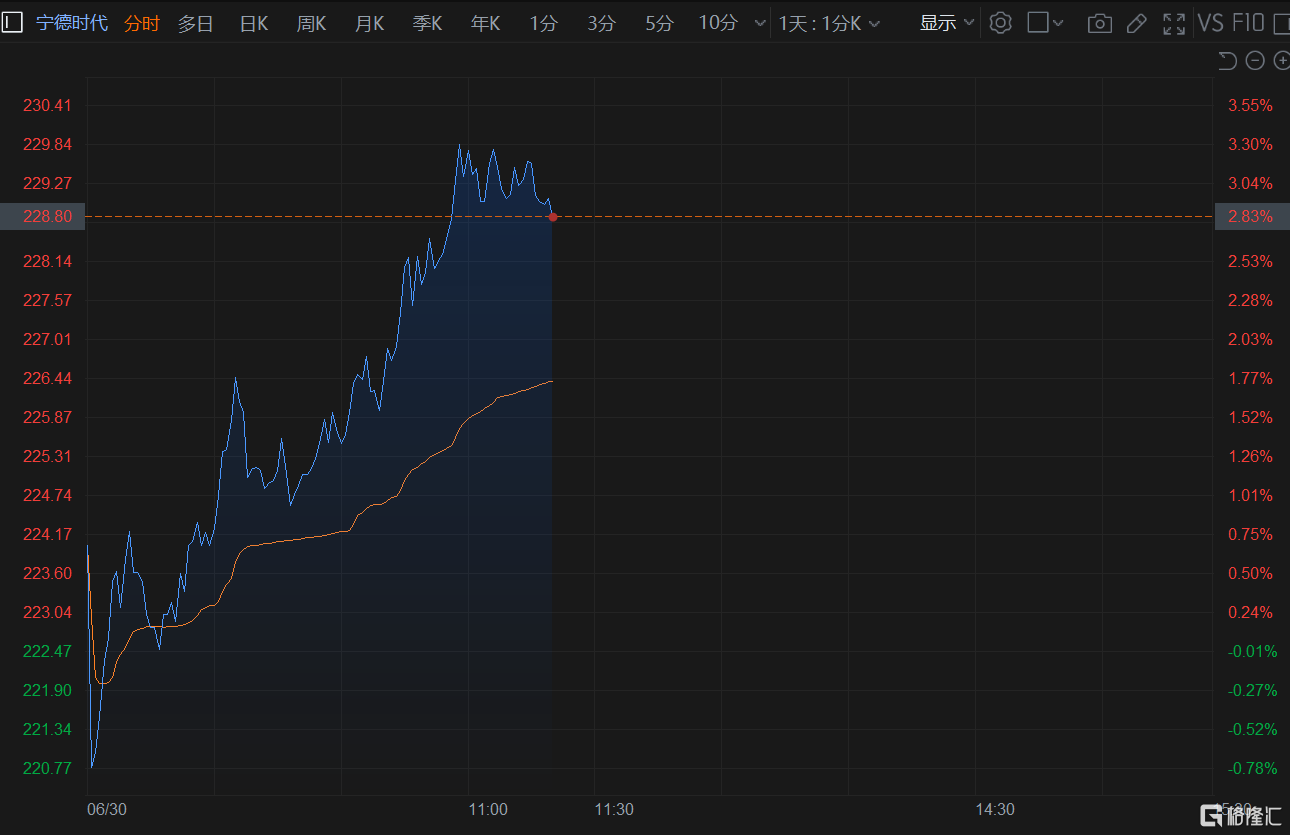Image resolution: width=1290 pixels, height=835 pixels.
Task: Click the 230.41 price axis label
Action: [x=47, y=105]
